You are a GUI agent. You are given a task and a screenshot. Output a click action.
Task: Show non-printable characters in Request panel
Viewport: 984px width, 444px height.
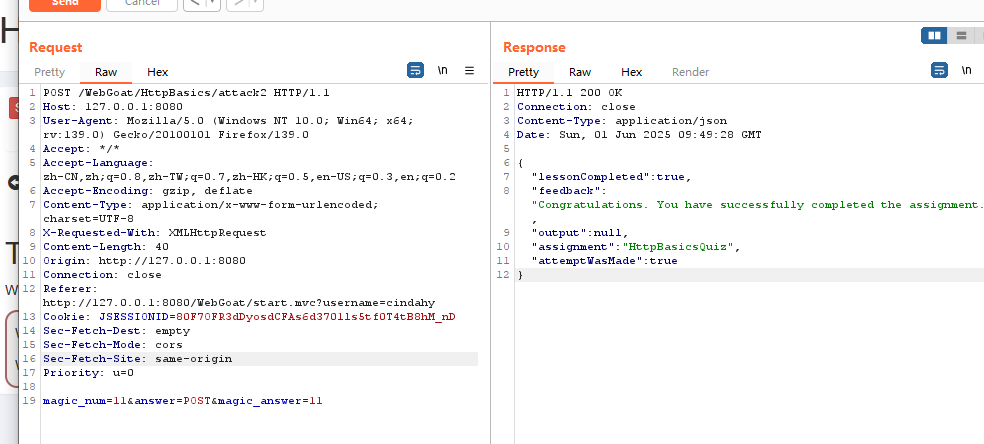click(442, 71)
